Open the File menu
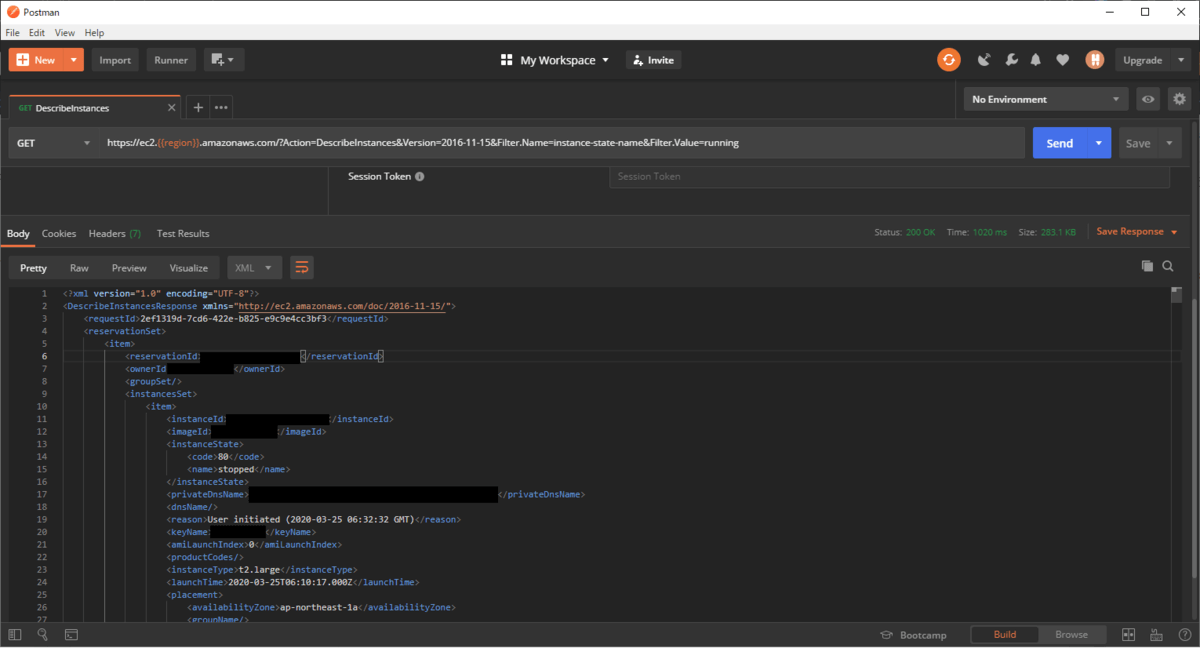This screenshot has height=648, width=1200. coord(12,33)
